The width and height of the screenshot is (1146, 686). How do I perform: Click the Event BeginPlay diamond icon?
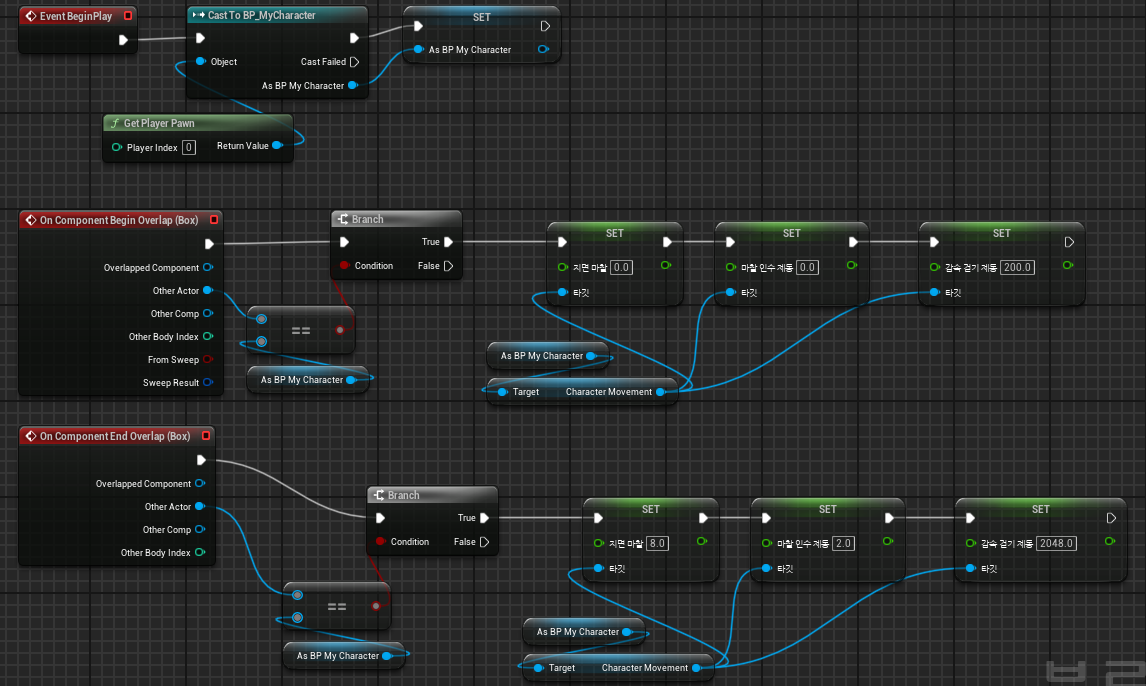click(31, 16)
